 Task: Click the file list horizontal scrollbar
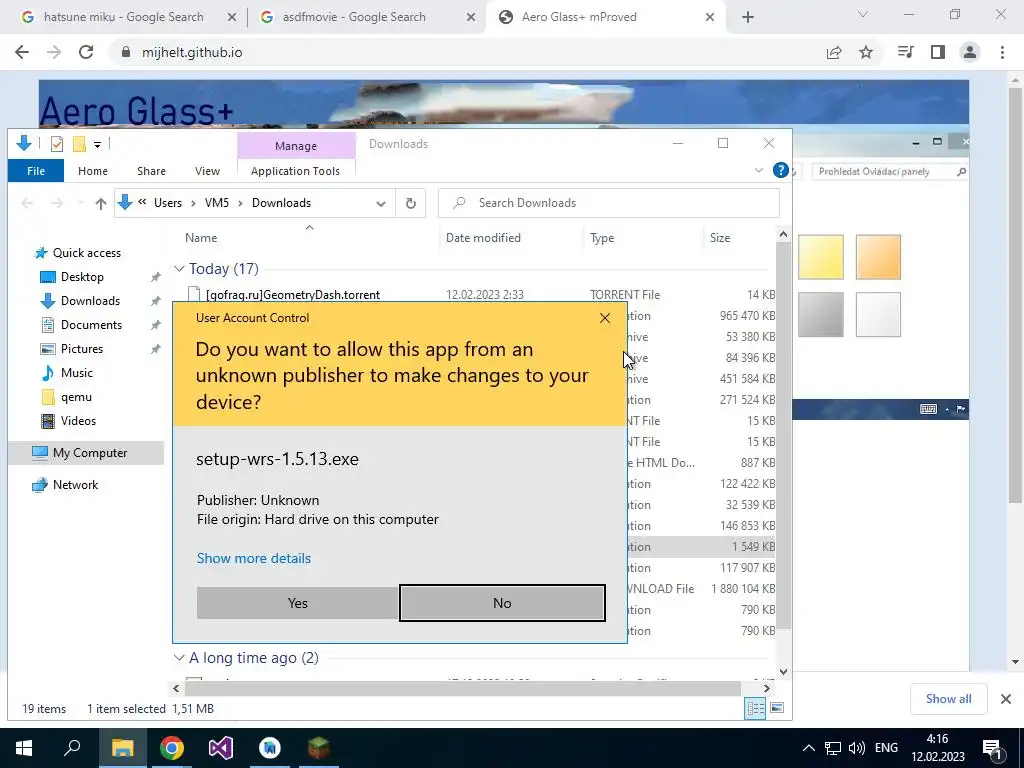tap(462, 688)
